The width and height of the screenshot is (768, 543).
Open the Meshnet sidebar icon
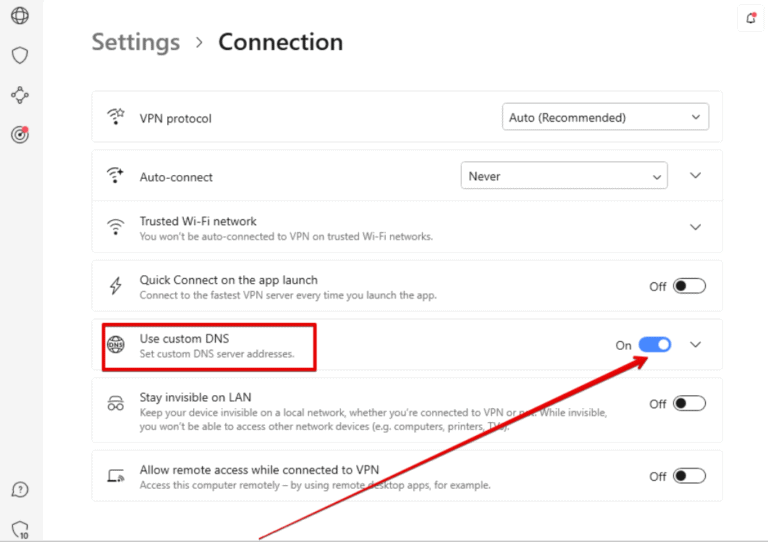[x=20, y=95]
